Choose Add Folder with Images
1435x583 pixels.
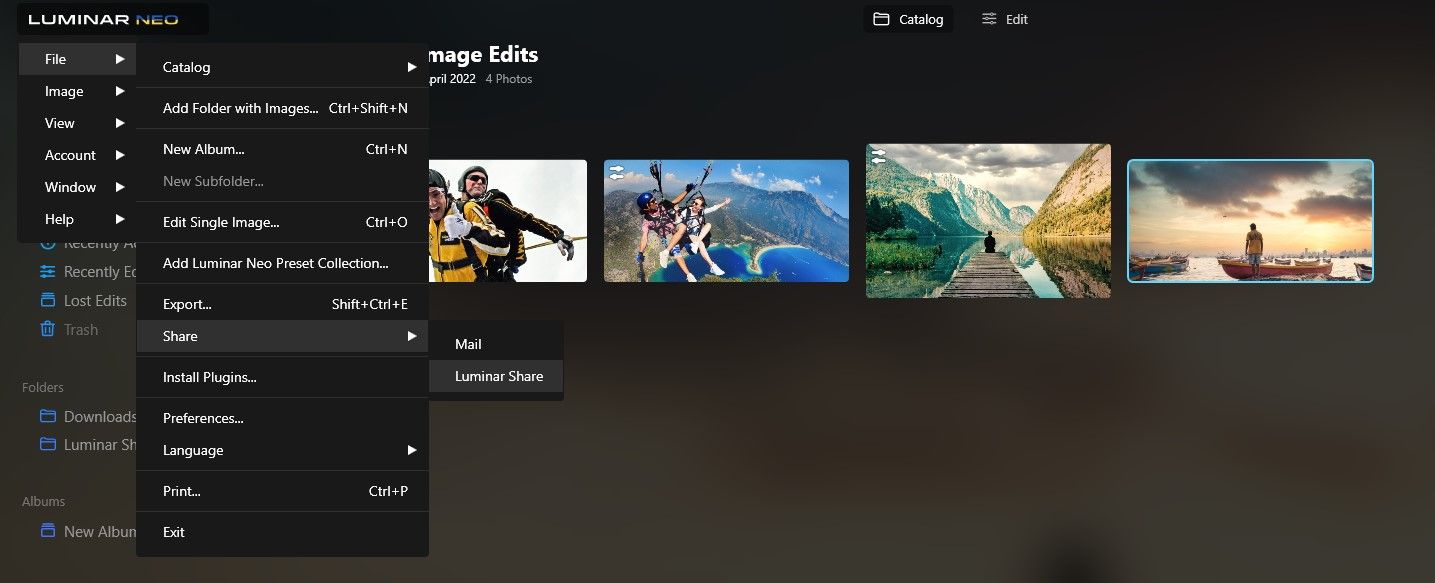pos(282,108)
